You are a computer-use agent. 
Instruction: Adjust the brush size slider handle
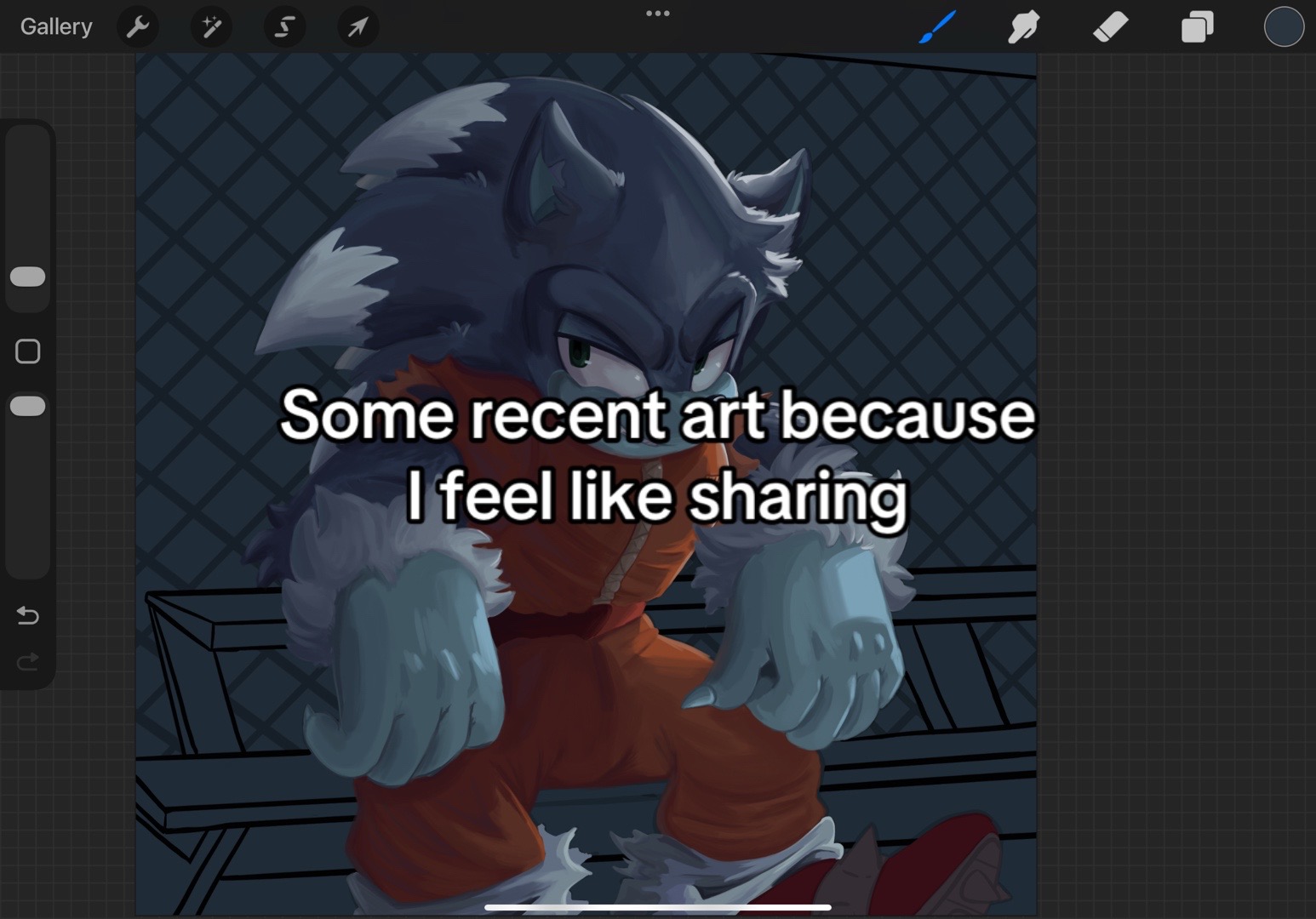[27, 277]
